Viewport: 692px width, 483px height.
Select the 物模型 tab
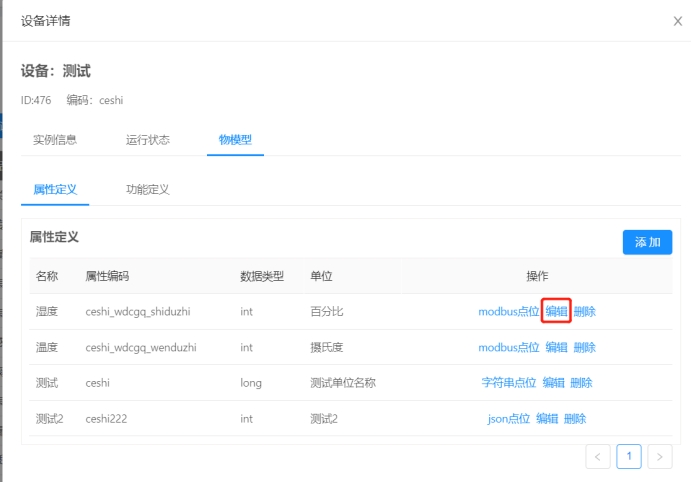point(236,140)
